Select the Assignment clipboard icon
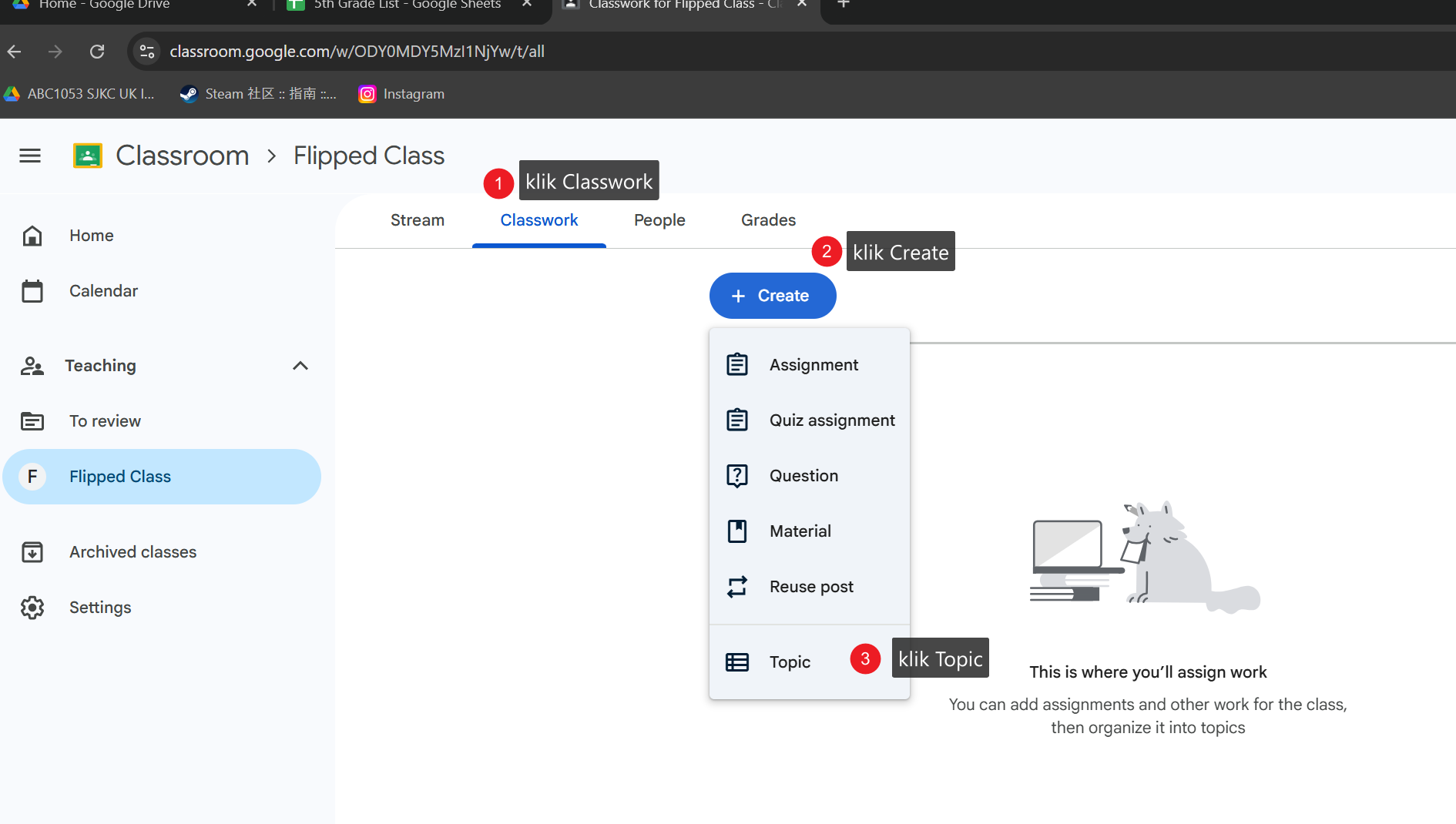 [x=737, y=364]
